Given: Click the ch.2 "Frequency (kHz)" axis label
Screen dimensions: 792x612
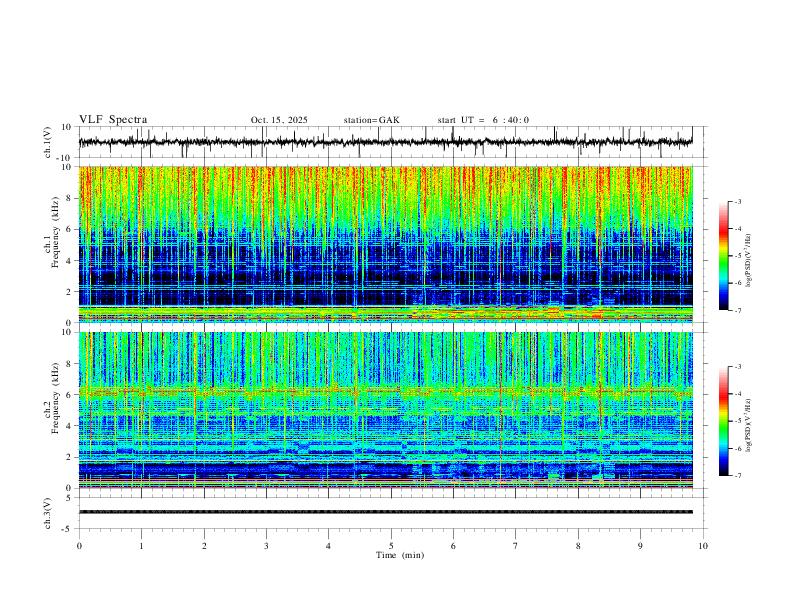Looking at the screenshot, I should 55,398.
